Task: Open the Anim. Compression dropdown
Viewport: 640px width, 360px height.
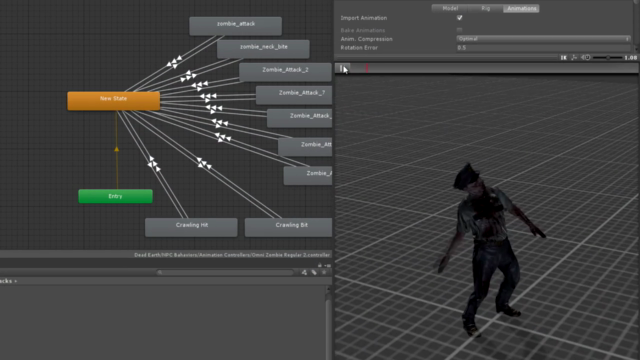Action: (543, 39)
